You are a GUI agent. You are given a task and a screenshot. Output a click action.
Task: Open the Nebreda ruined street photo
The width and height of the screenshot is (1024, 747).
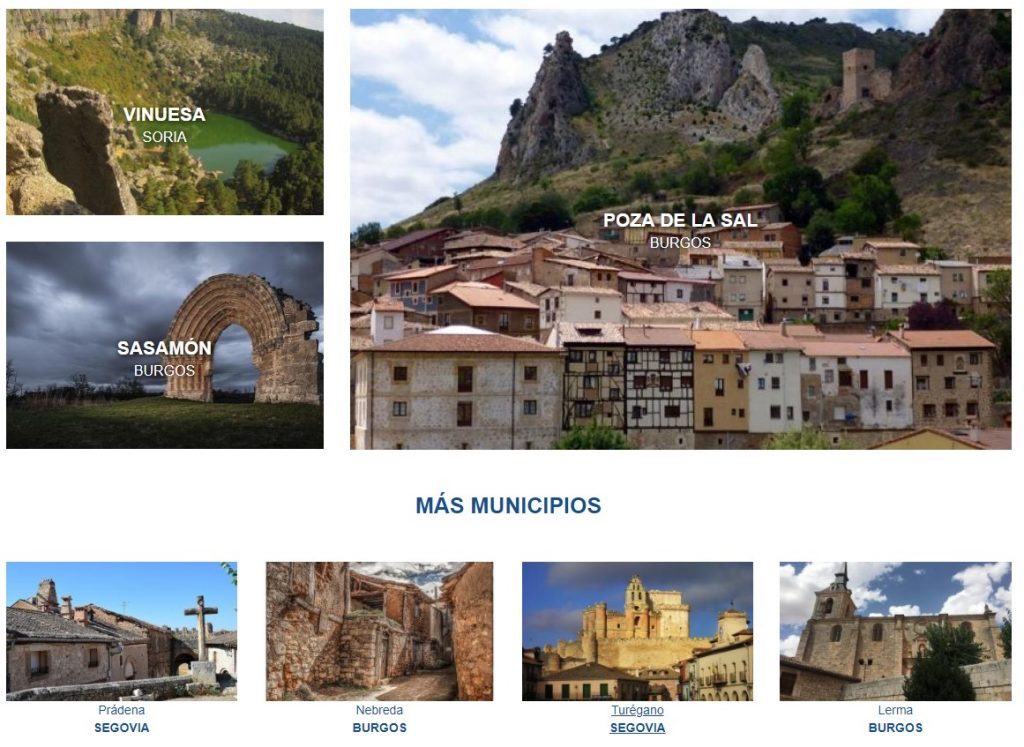tap(379, 631)
